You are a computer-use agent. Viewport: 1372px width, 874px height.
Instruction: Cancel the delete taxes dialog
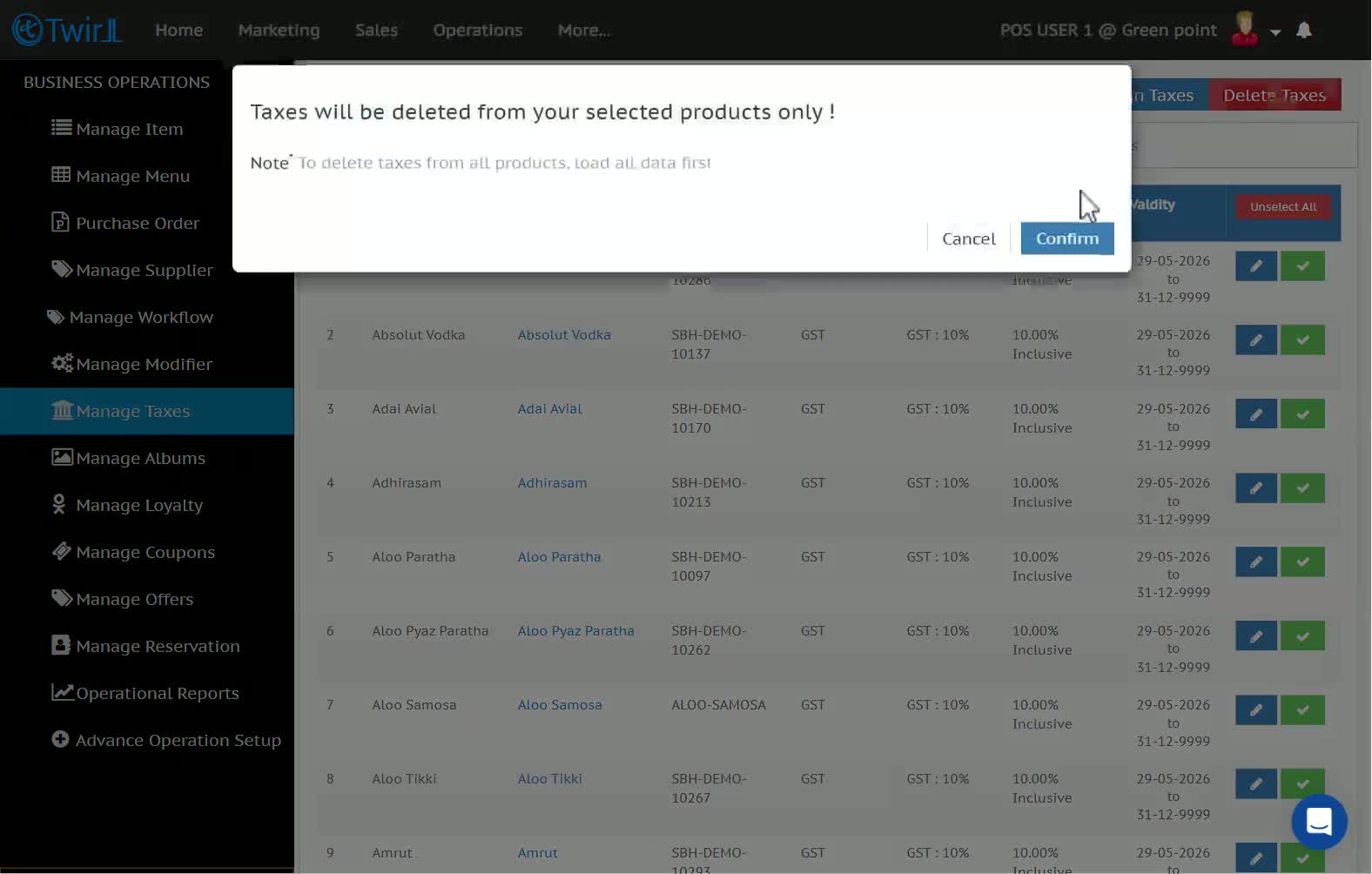point(968,239)
